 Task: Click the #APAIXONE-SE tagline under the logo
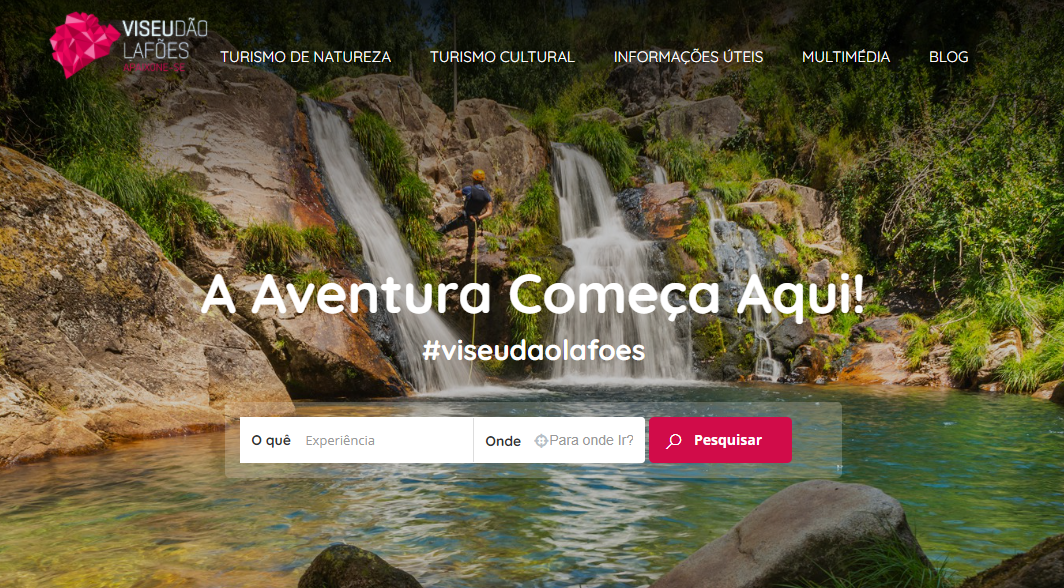(x=154, y=68)
